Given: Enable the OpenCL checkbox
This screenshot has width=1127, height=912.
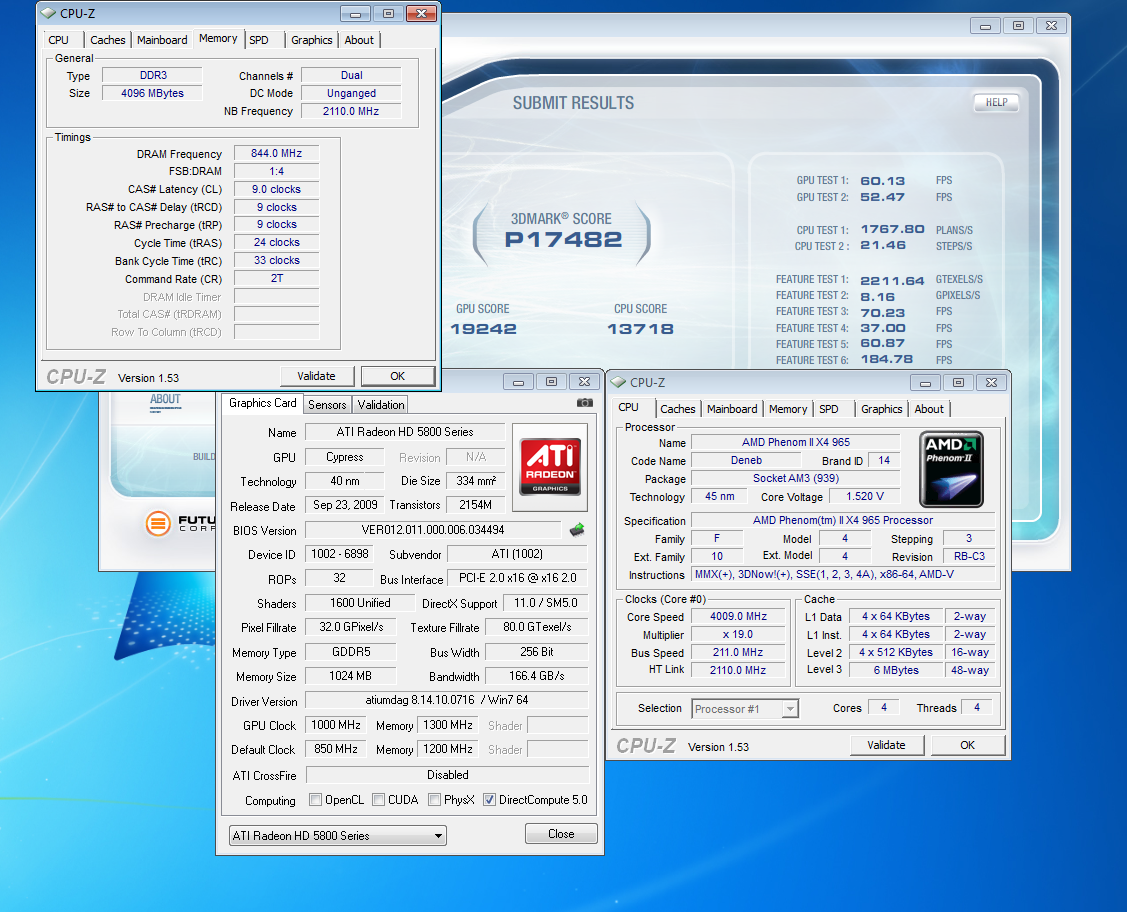Looking at the screenshot, I should pos(315,800).
